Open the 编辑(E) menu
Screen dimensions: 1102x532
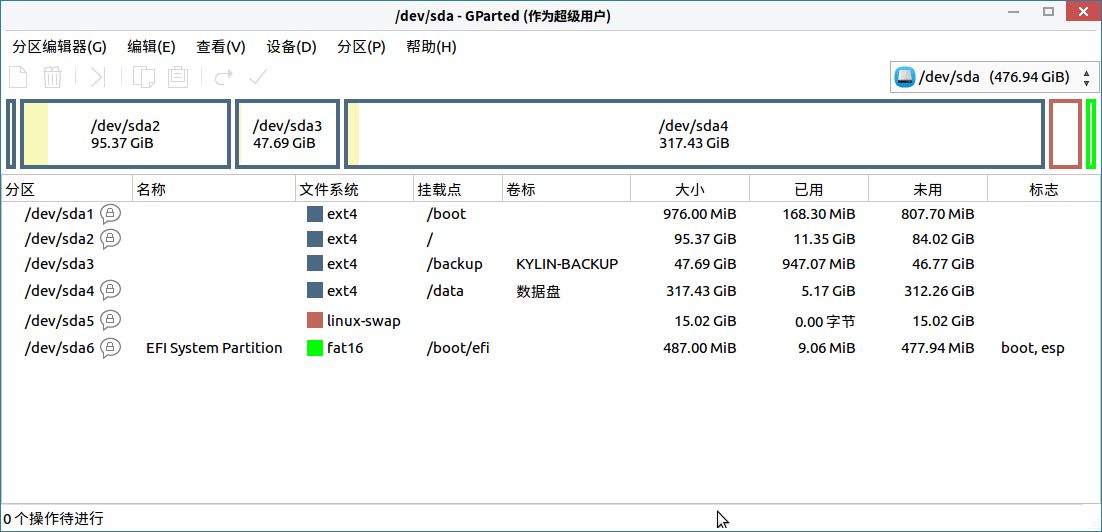click(x=151, y=47)
